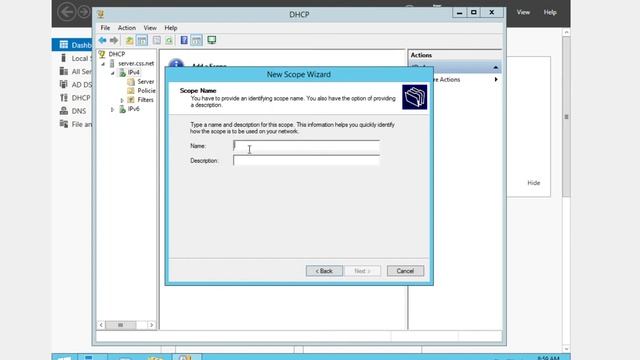Click the Server Manager vertical scrollbar thumb

566,116
